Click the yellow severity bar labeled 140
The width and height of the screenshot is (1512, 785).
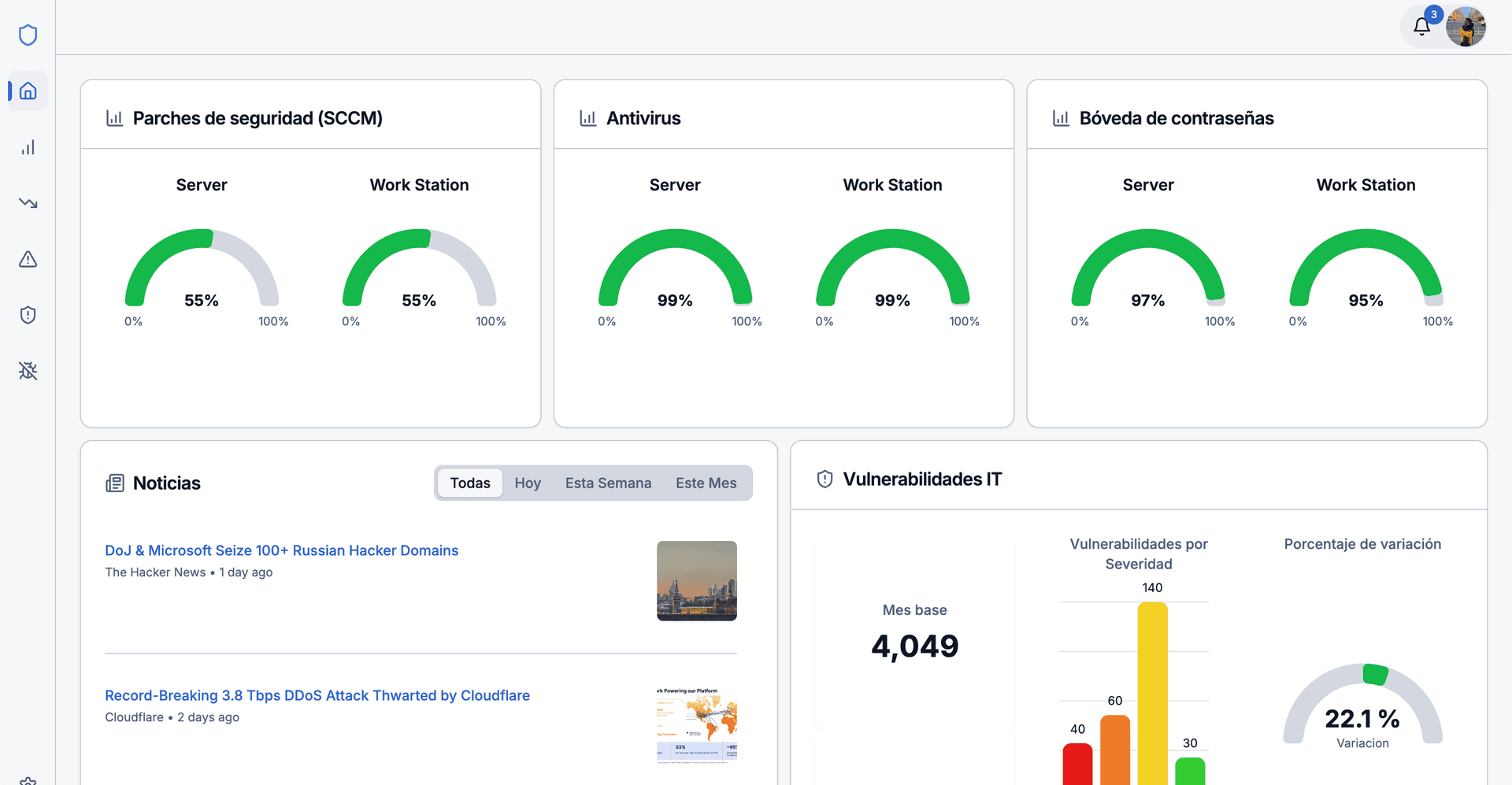tap(1152, 693)
